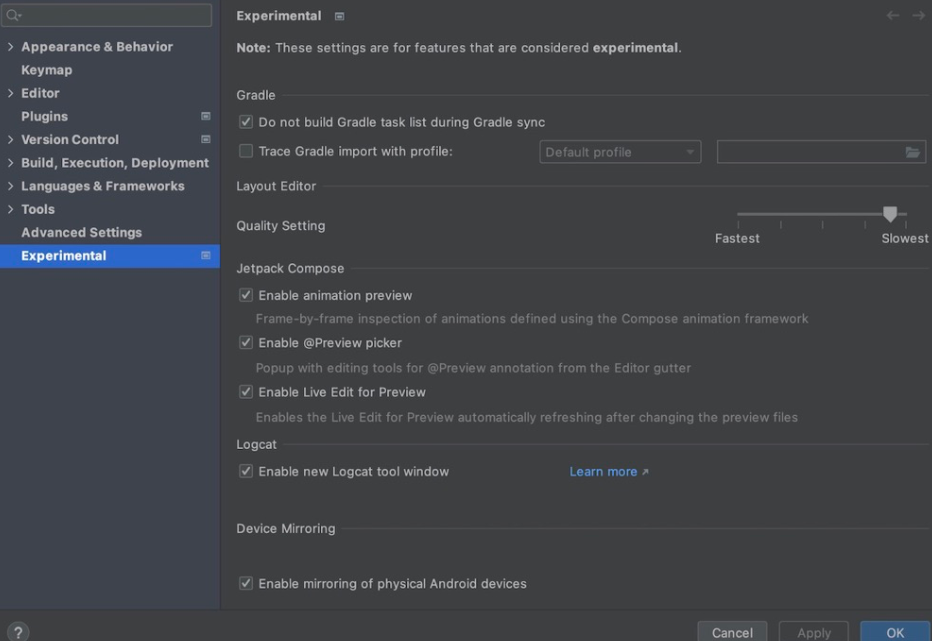Click the back navigation arrow
This screenshot has height=641, width=932.
pos(892,16)
